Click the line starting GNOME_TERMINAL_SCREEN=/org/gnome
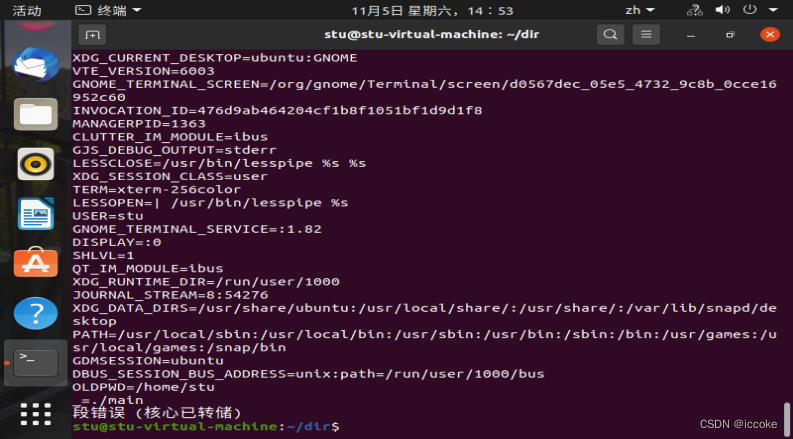Viewport: 793px width, 439px height. [x=424, y=91]
